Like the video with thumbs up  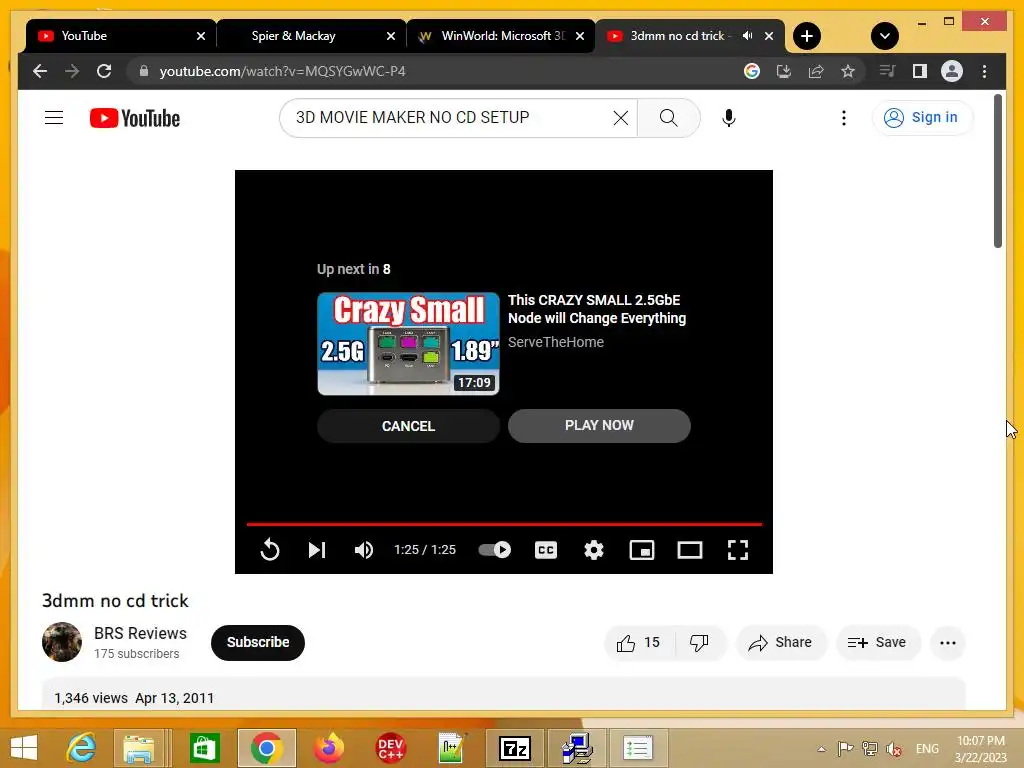[x=639, y=643]
